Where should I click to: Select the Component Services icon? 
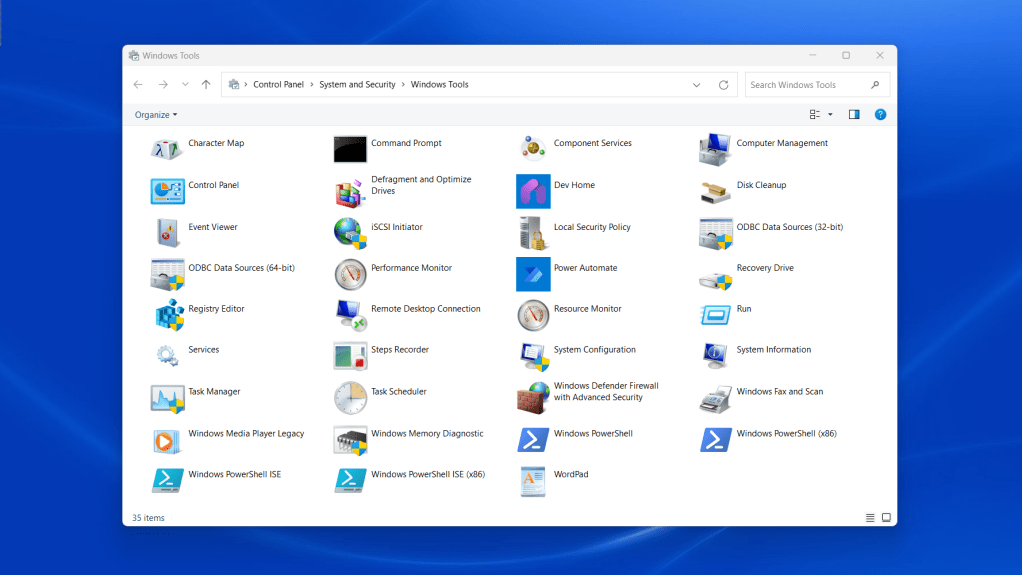click(x=533, y=149)
